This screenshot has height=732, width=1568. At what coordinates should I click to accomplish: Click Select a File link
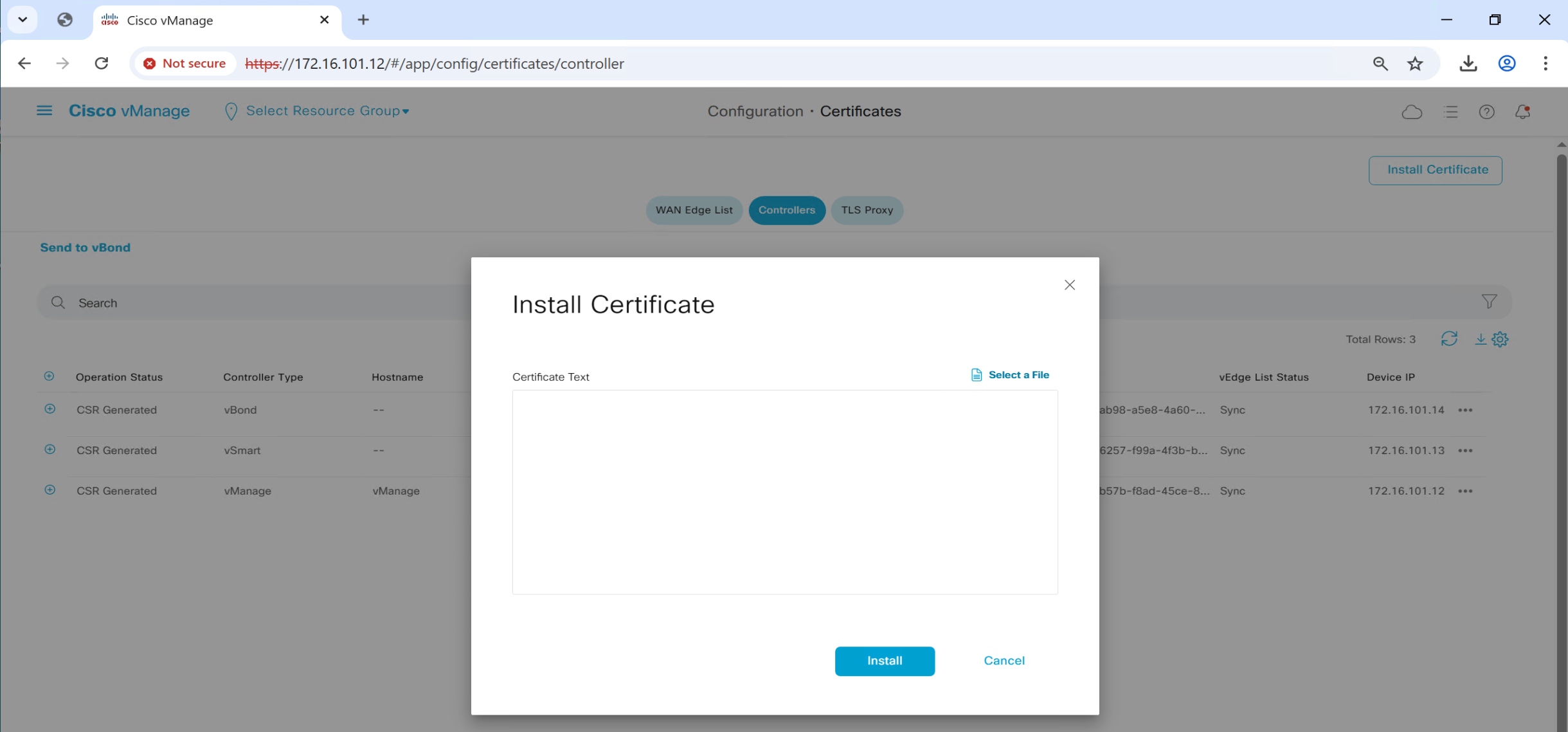click(x=1018, y=375)
